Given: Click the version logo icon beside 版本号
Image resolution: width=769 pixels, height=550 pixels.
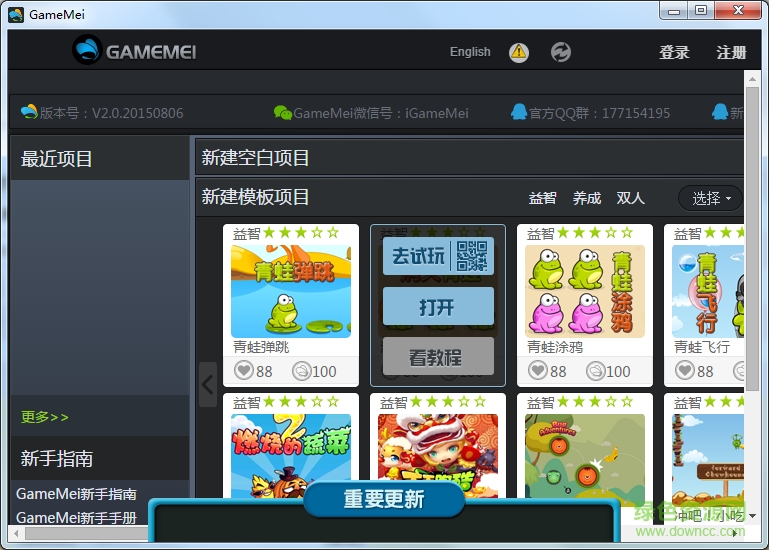Looking at the screenshot, I should click(x=29, y=112).
